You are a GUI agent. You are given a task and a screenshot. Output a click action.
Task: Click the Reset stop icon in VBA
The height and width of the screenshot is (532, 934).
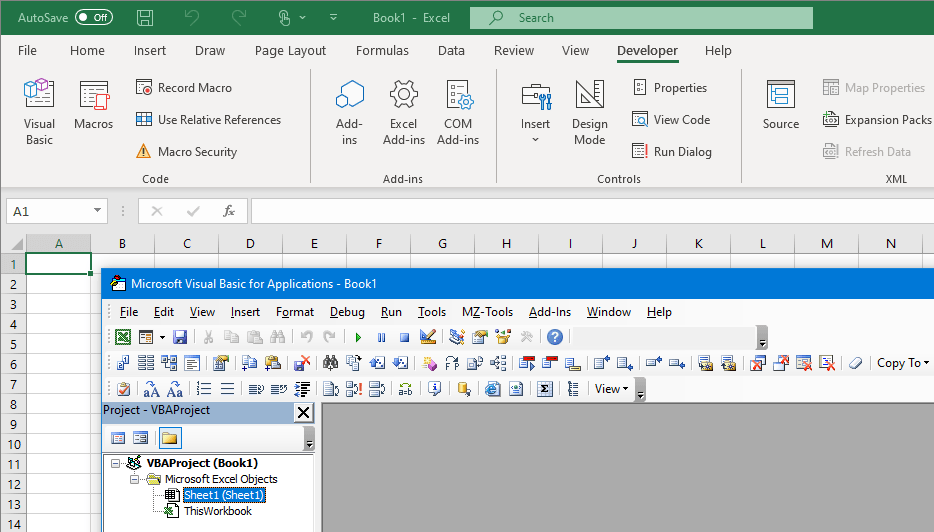coord(404,337)
